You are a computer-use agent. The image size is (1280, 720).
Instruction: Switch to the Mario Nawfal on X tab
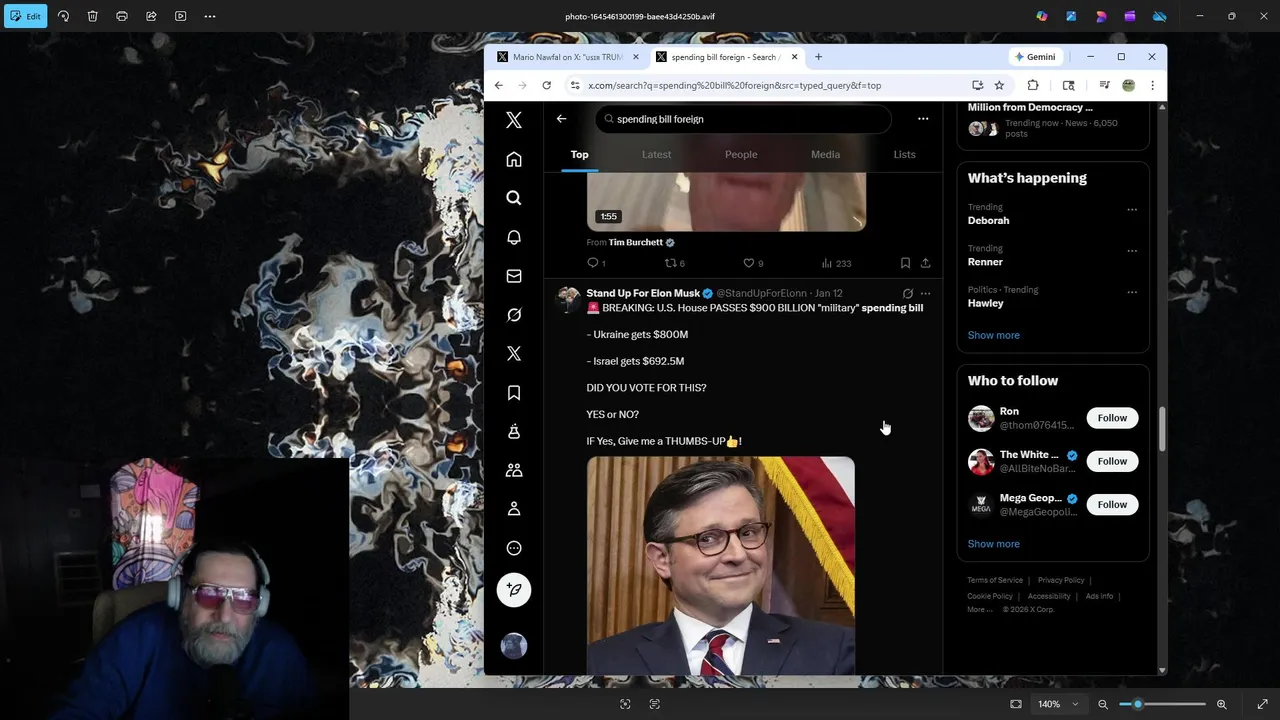click(x=565, y=57)
